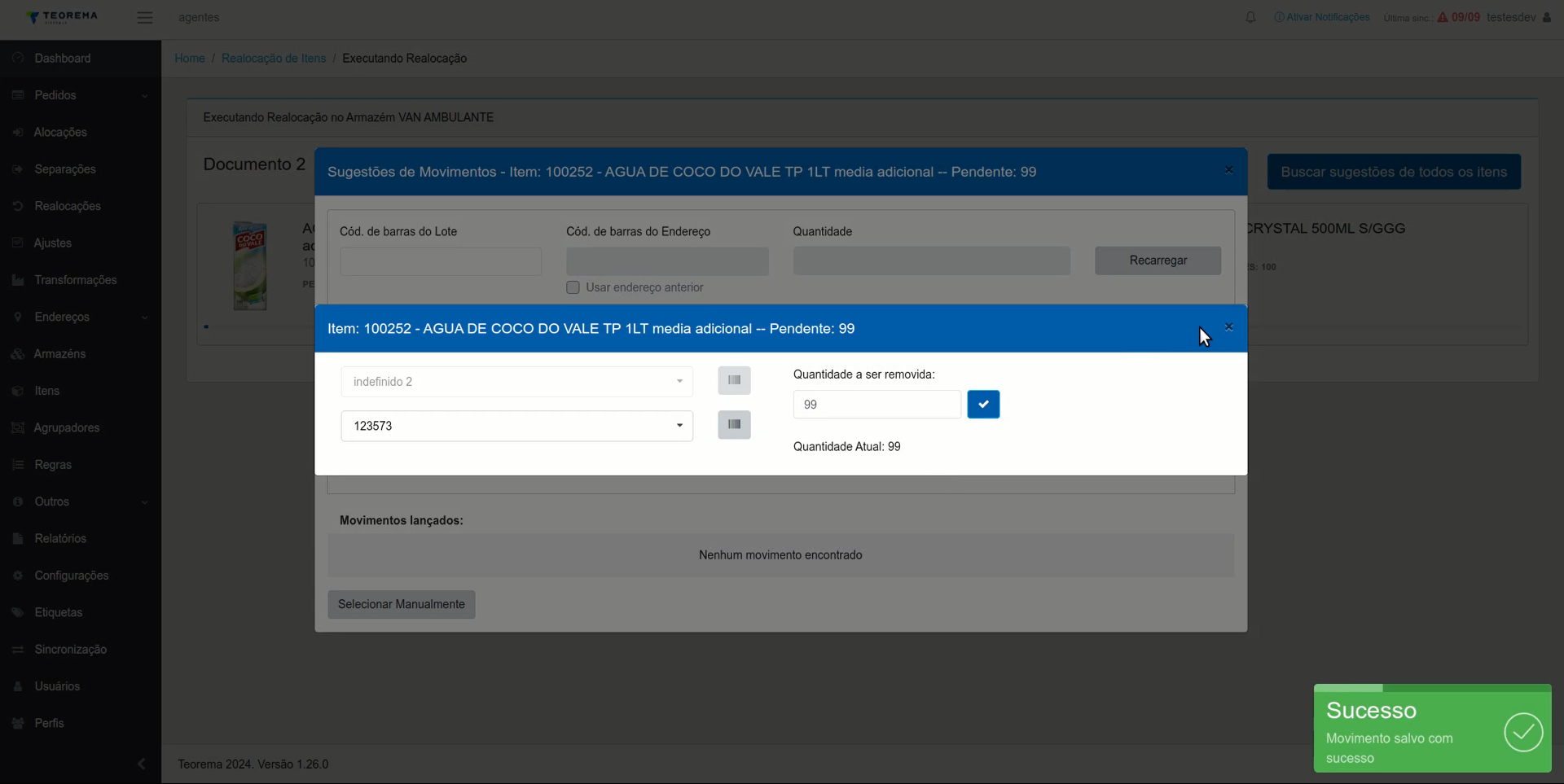The width and height of the screenshot is (1564, 784).
Task: Click the Perfis sidebar icon
Action: coord(18,723)
